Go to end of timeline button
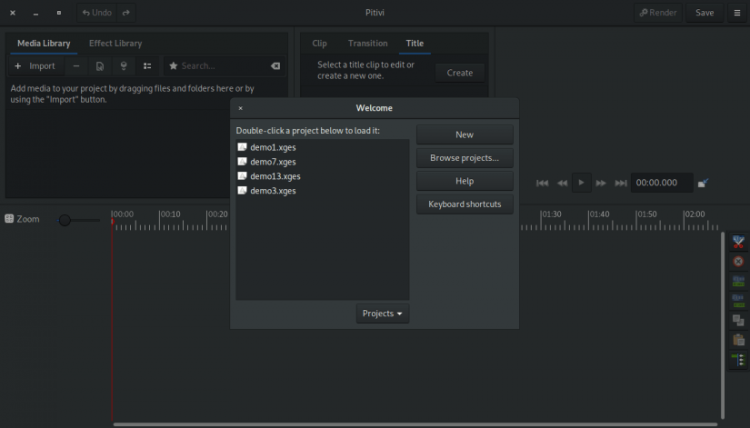750x428 pixels. tap(620, 183)
